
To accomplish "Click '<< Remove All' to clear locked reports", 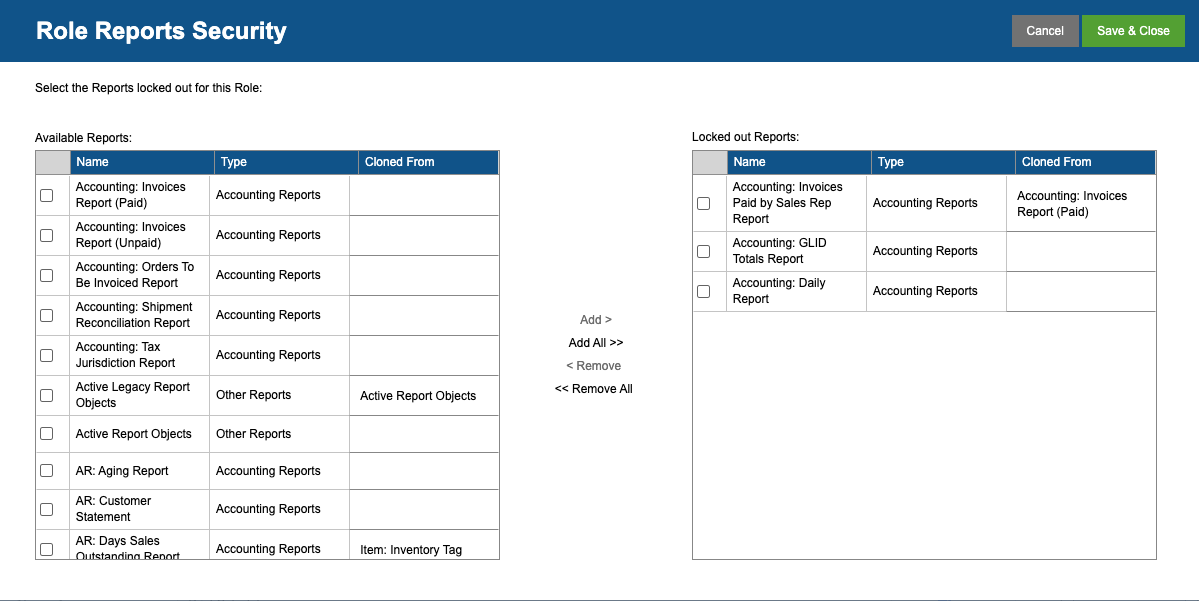I will click(593, 388).
